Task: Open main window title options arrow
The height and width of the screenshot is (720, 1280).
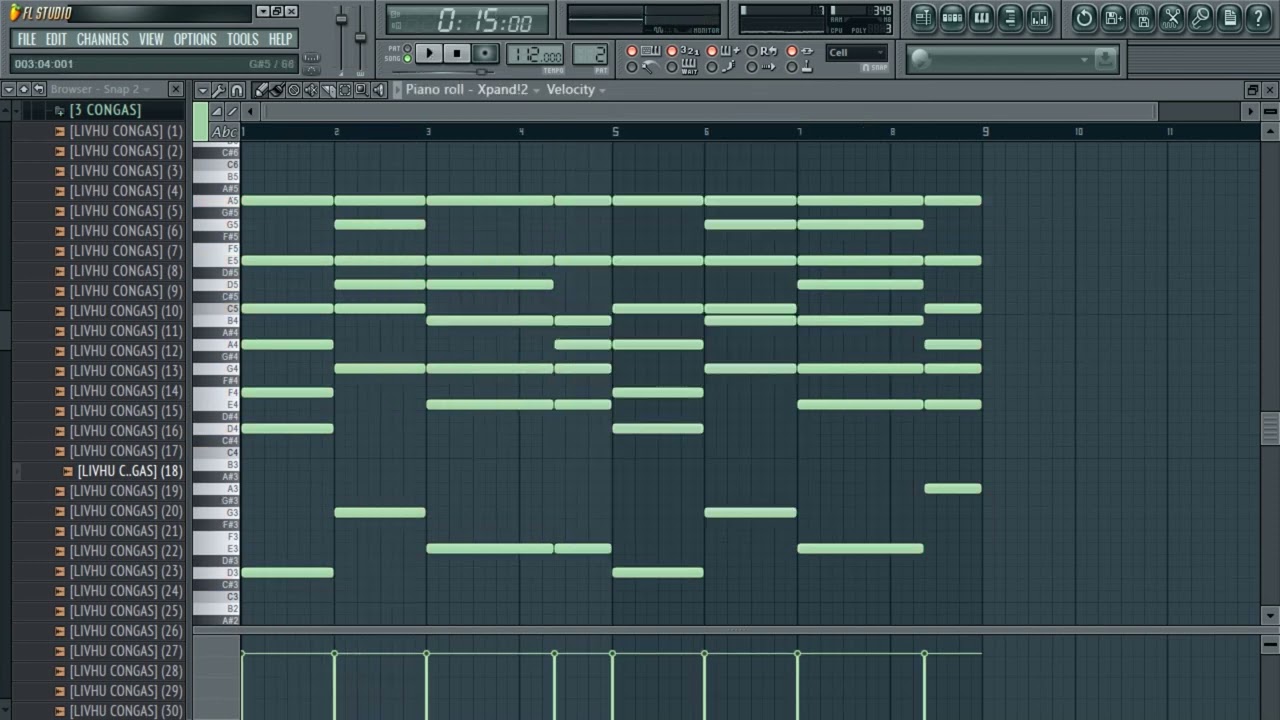Action: pyautogui.click(x=263, y=12)
